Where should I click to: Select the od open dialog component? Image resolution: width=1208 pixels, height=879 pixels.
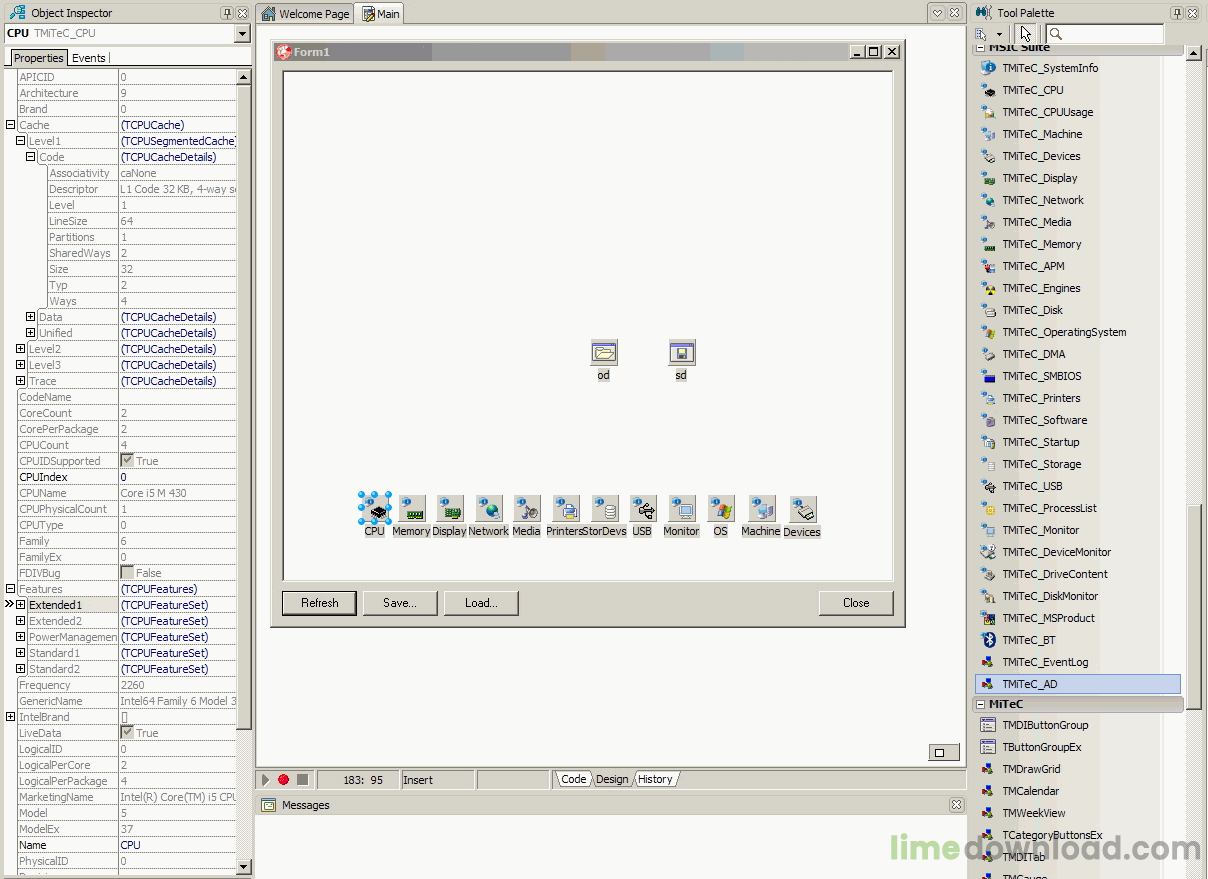(x=604, y=352)
